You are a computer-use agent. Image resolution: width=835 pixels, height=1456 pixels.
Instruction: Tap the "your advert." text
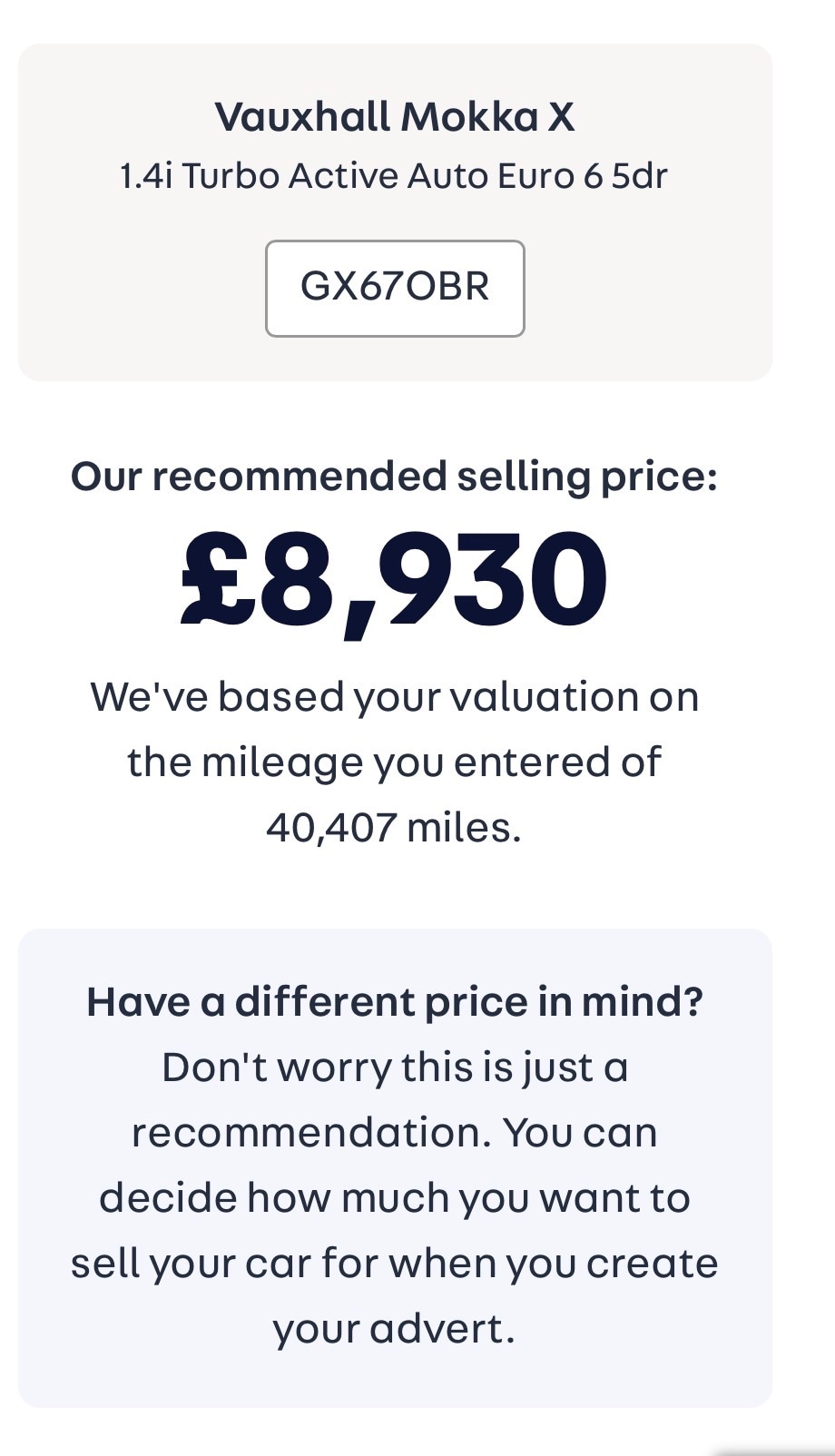[394, 1329]
